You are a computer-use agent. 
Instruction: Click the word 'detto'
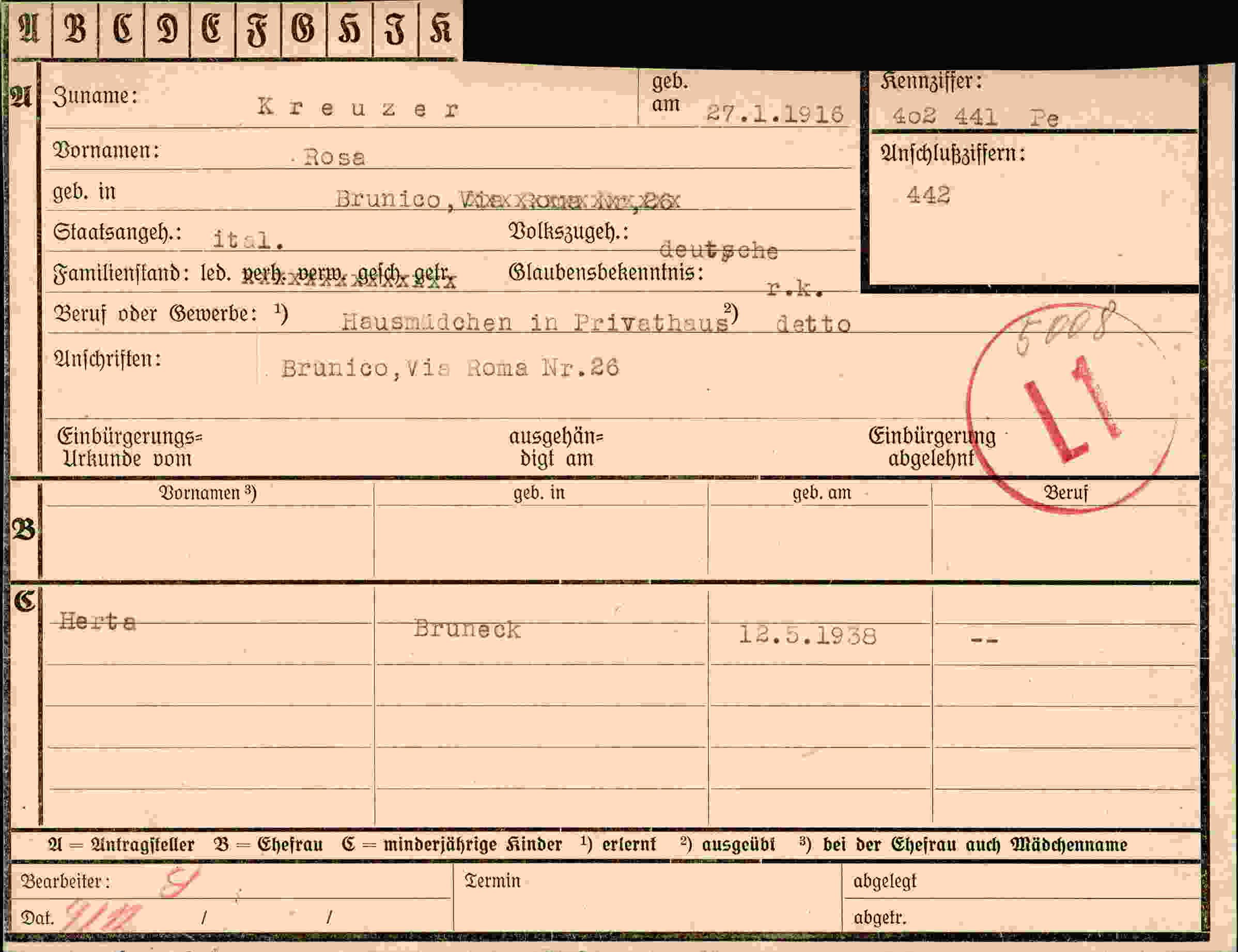[x=813, y=324]
